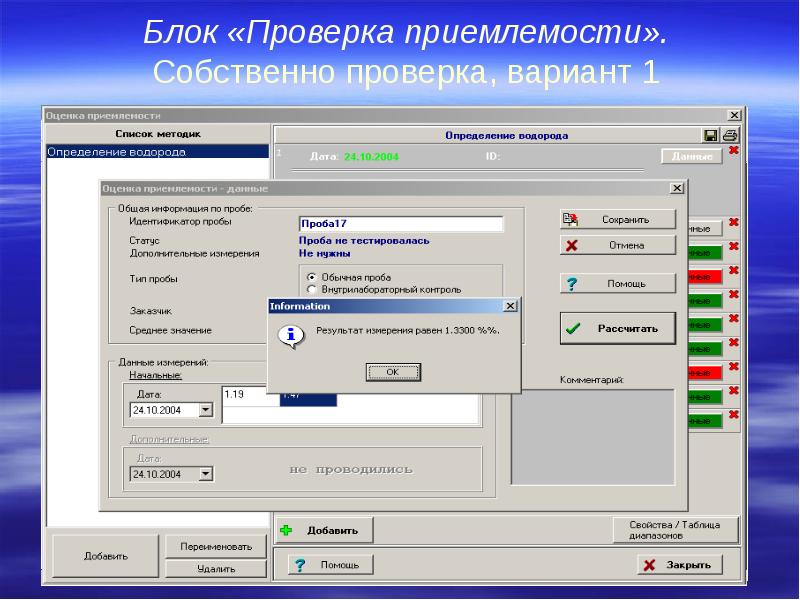Viewport: 800px width, 600px height.
Task: Click the green checkmark on Рассчитать
Action: pos(572,327)
